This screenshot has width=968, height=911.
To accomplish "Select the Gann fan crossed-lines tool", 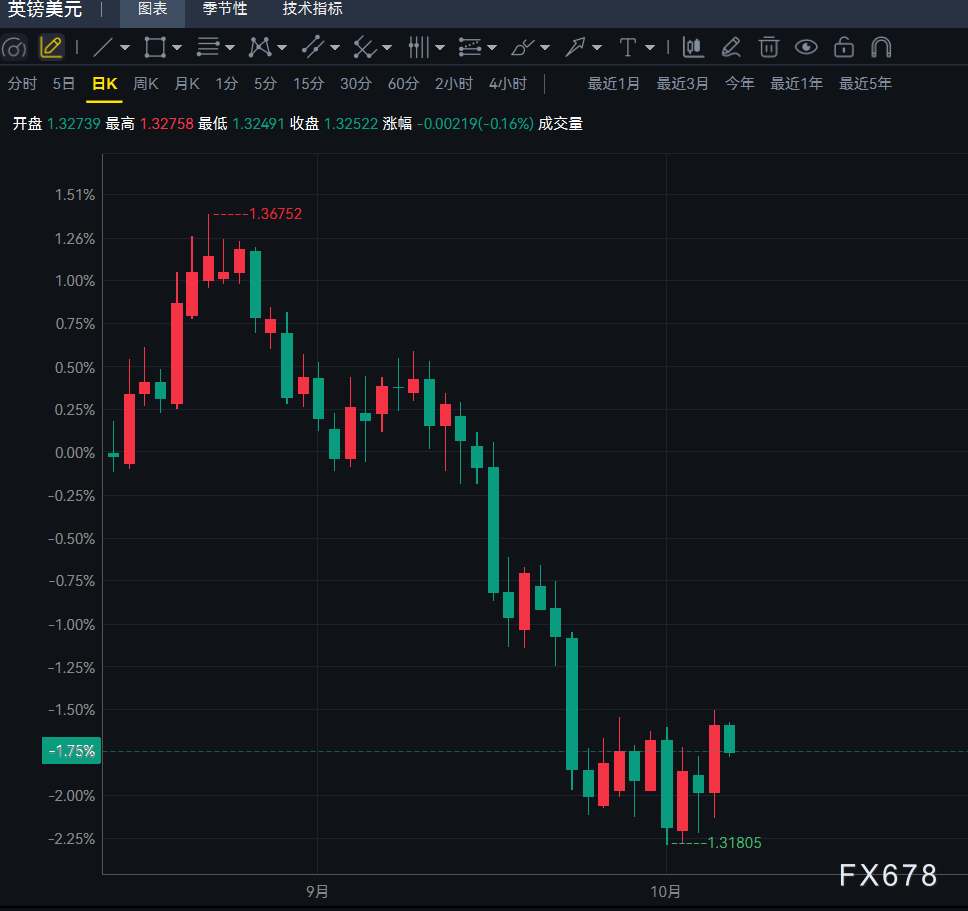I will pyautogui.click(x=365, y=48).
